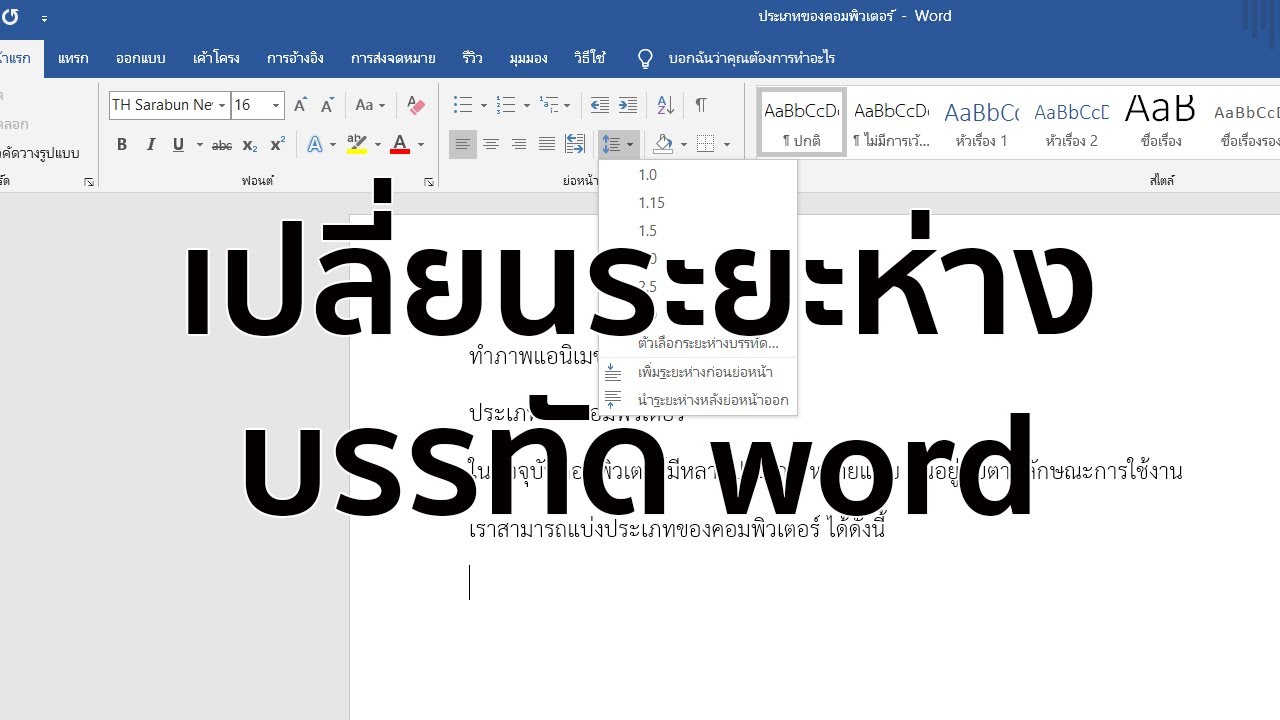The width and height of the screenshot is (1280, 720).
Task: Open the แทรก (Insert) tab
Action: click(x=73, y=58)
